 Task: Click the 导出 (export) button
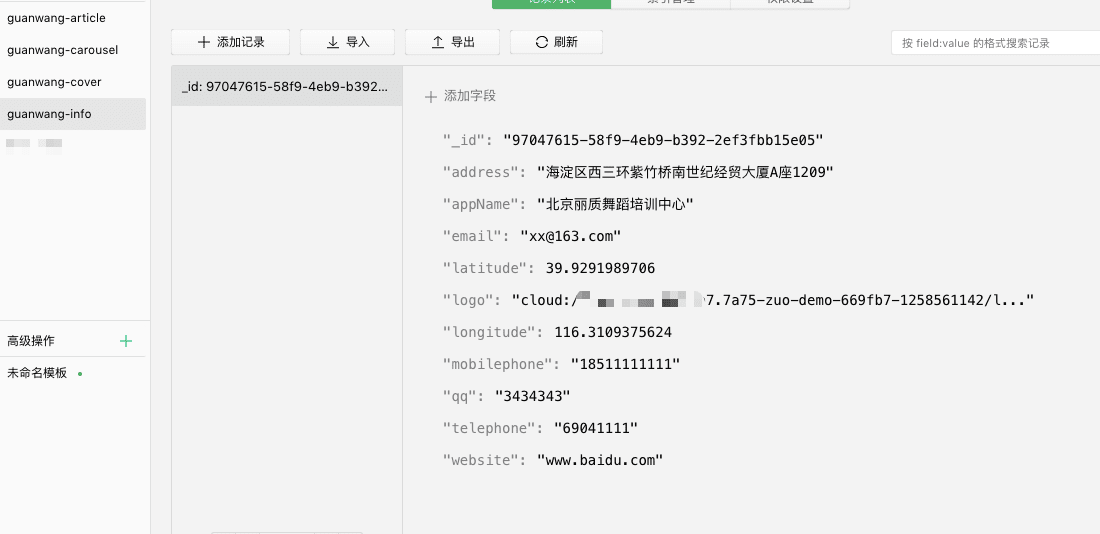pyautogui.click(x=452, y=42)
